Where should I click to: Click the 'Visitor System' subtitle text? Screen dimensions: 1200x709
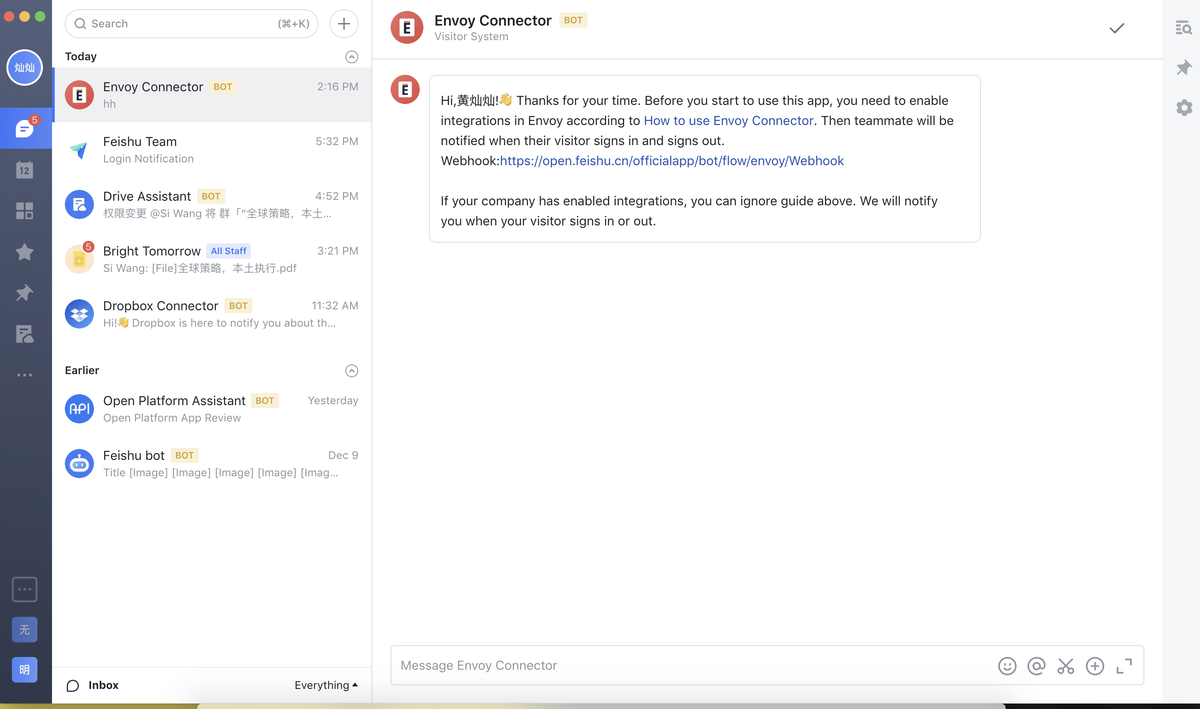(471, 37)
